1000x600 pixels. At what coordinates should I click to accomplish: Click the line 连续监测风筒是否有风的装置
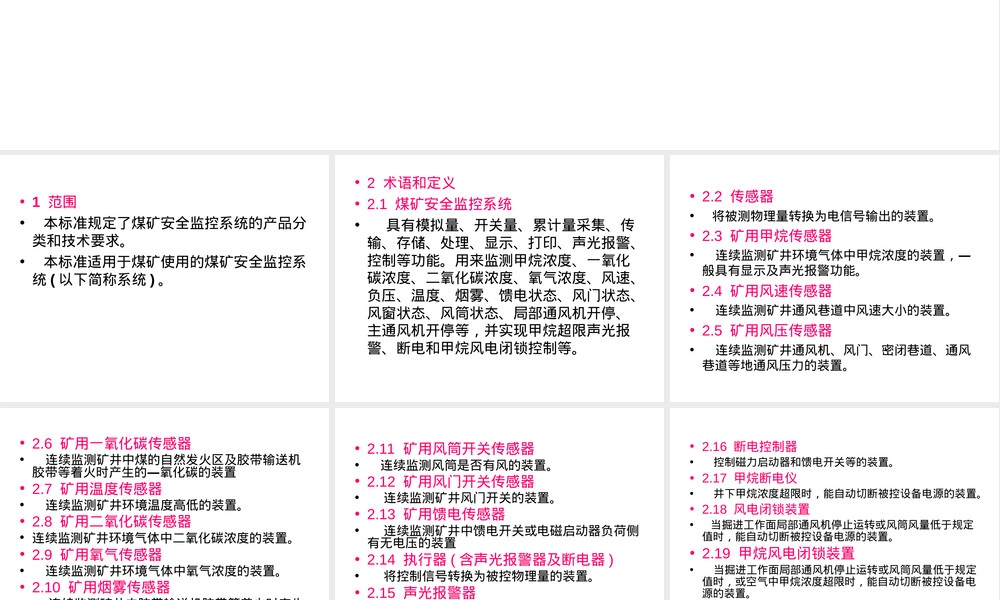(x=467, y=465)
